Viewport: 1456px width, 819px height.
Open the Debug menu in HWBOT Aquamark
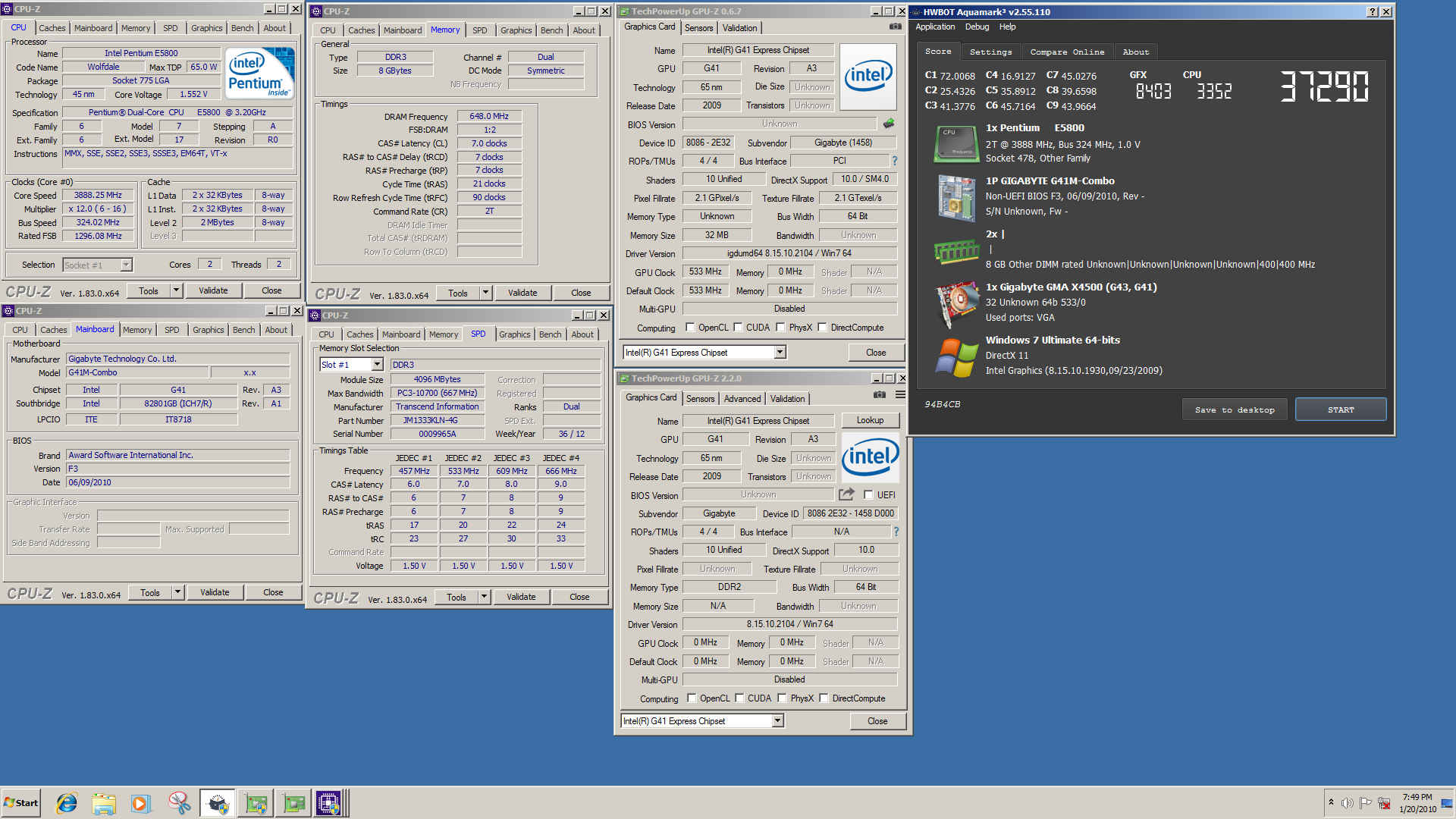tap(977, 27)
